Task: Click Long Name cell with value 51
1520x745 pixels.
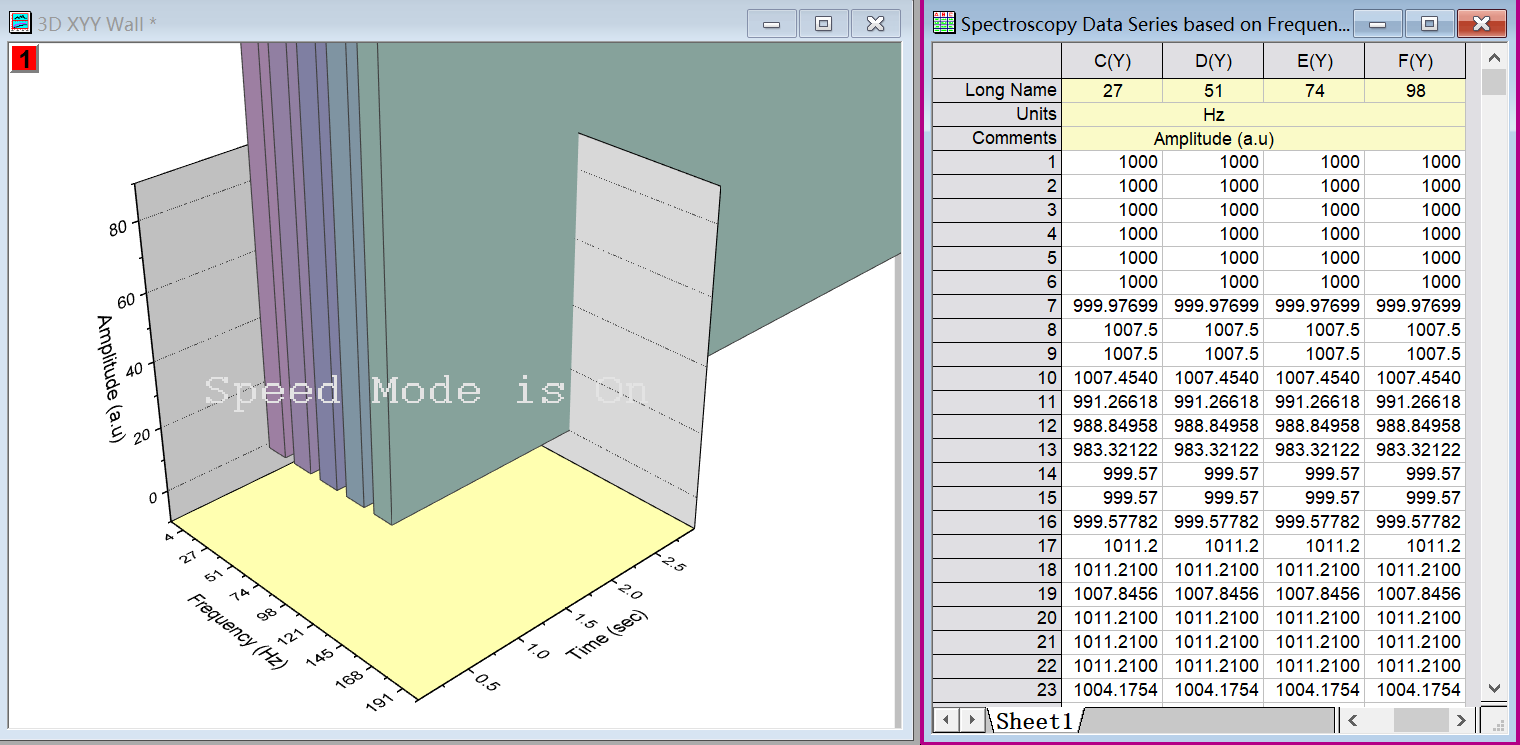Action: 1213,90
